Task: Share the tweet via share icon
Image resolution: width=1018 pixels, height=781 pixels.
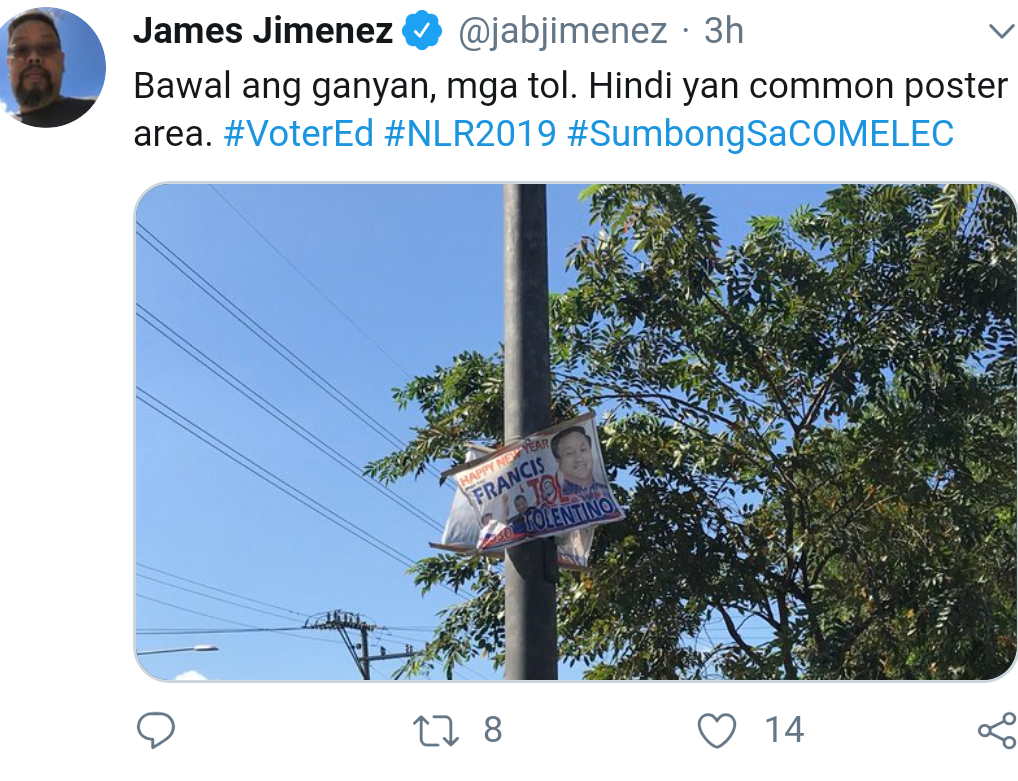Action: (x=998, y=730)
